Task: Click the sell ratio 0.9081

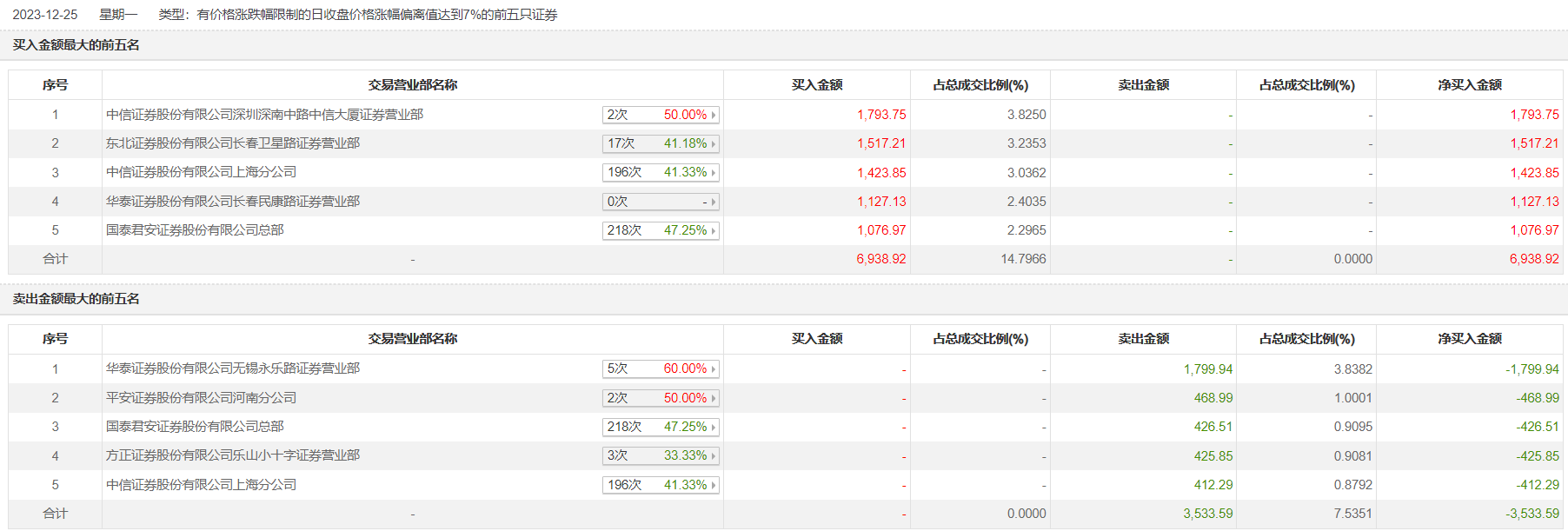Action: (x=1353, y=456)
